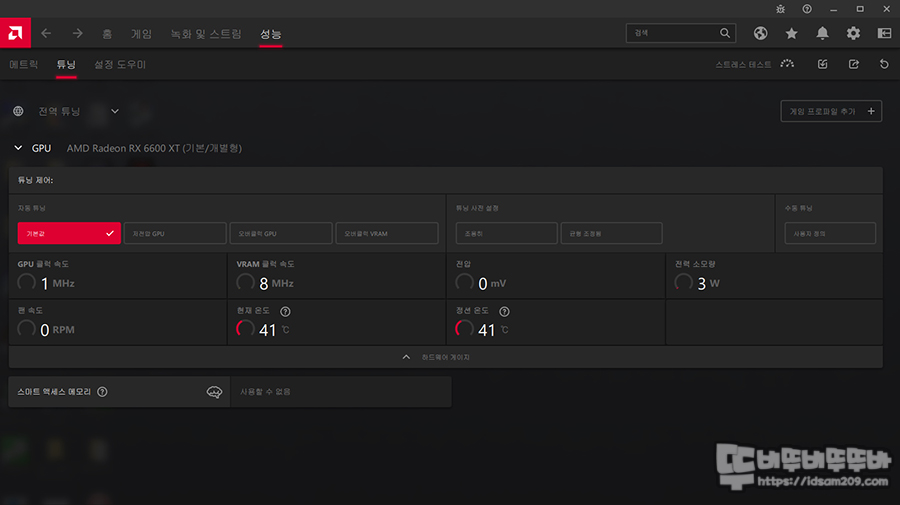
Task: Click the AMD logo home icon
Action: [15, 33]
